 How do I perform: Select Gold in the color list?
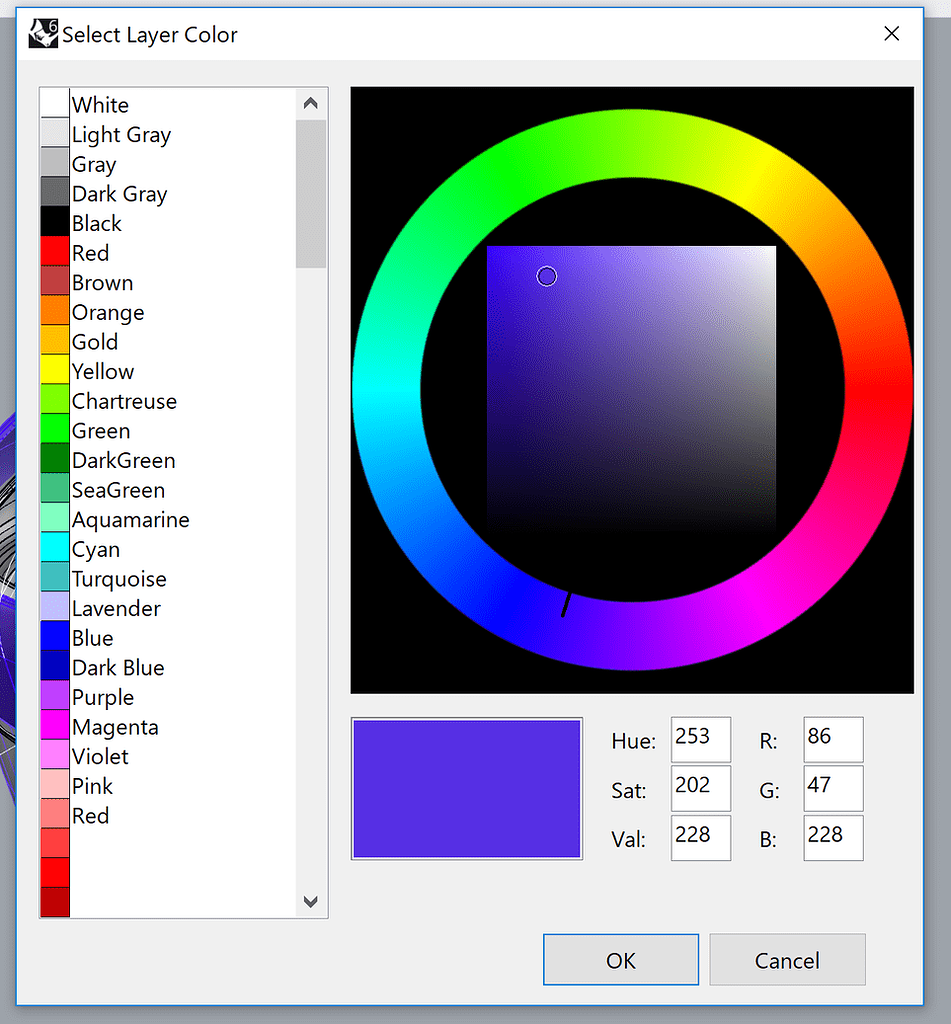point(95,341)
